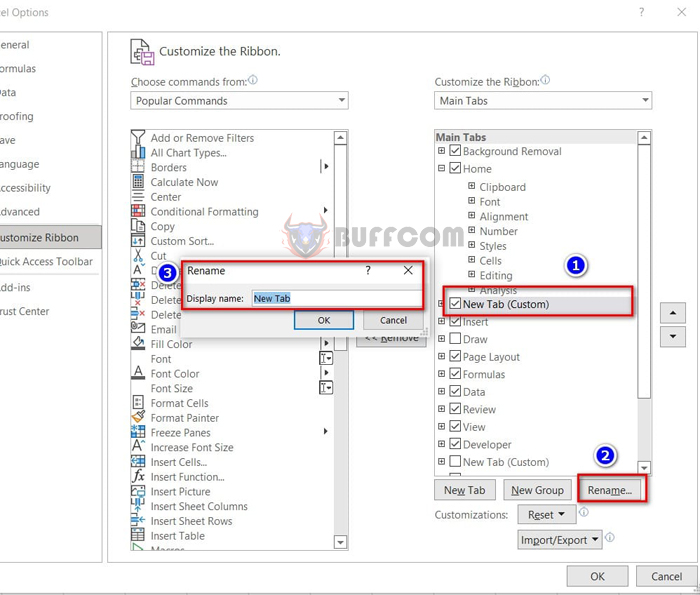
Task: Uncheck the Review tab checkbox
Action: pyautogui.click(x=455, y=408)
